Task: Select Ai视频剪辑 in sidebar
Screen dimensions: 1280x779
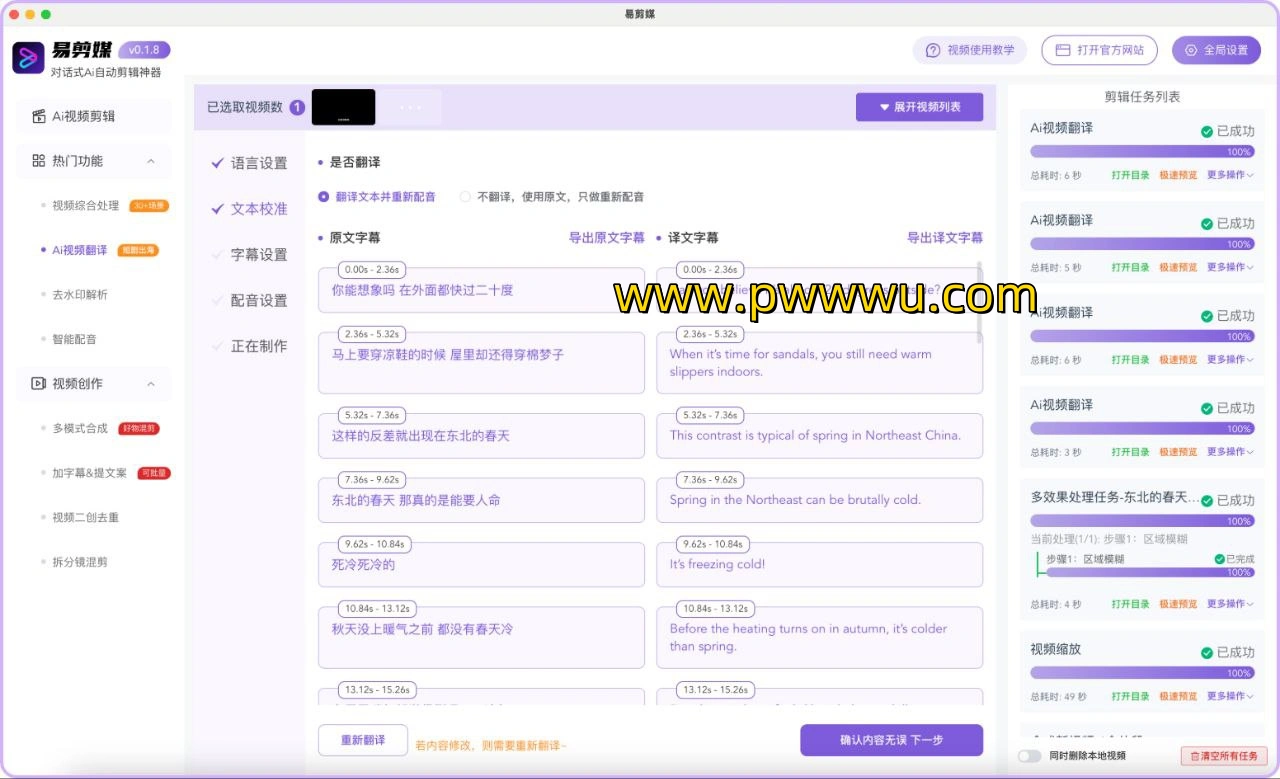Action: coord(94,116)
